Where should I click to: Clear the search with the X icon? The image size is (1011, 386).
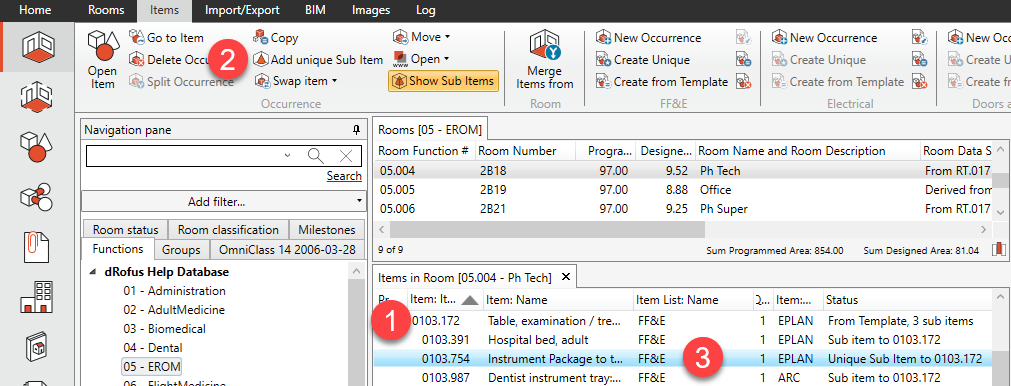[x=346, y=155]
